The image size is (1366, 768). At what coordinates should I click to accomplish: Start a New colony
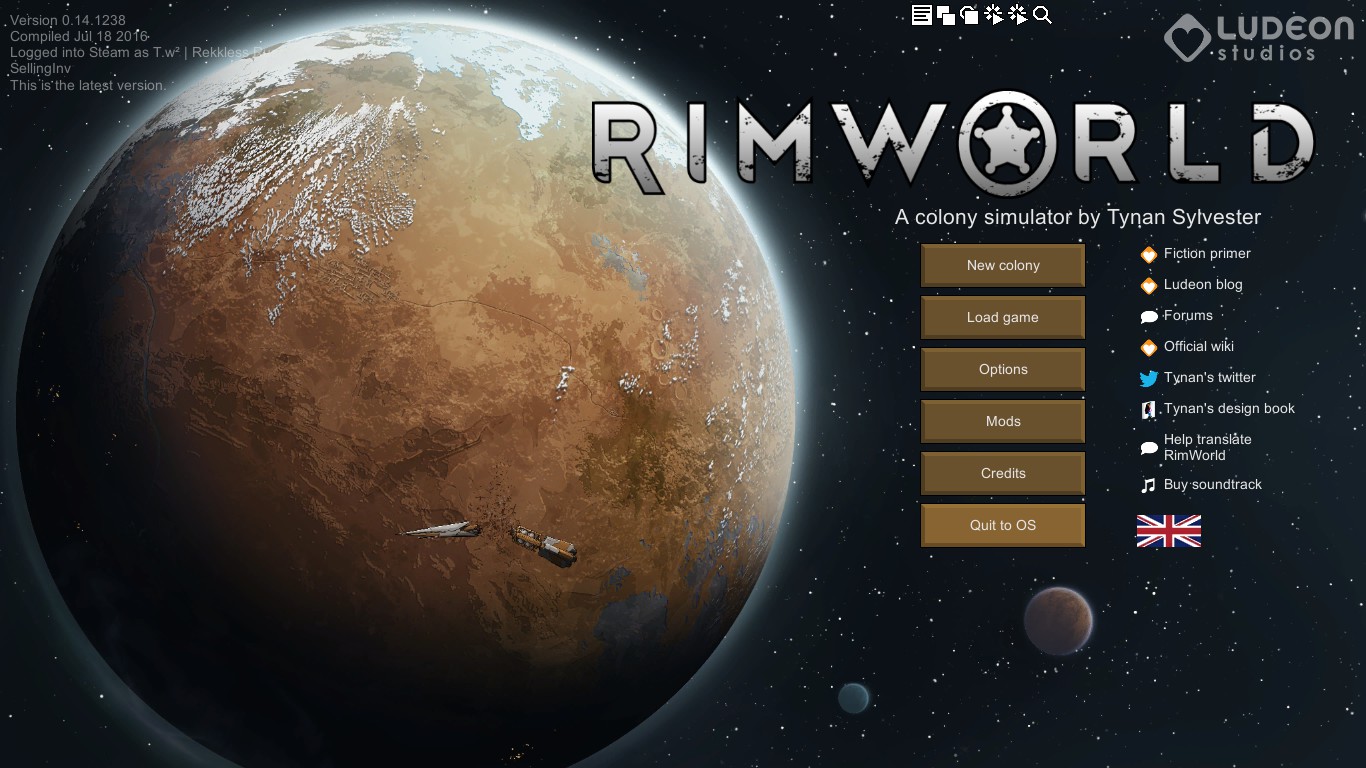[x=1003, y=265]
